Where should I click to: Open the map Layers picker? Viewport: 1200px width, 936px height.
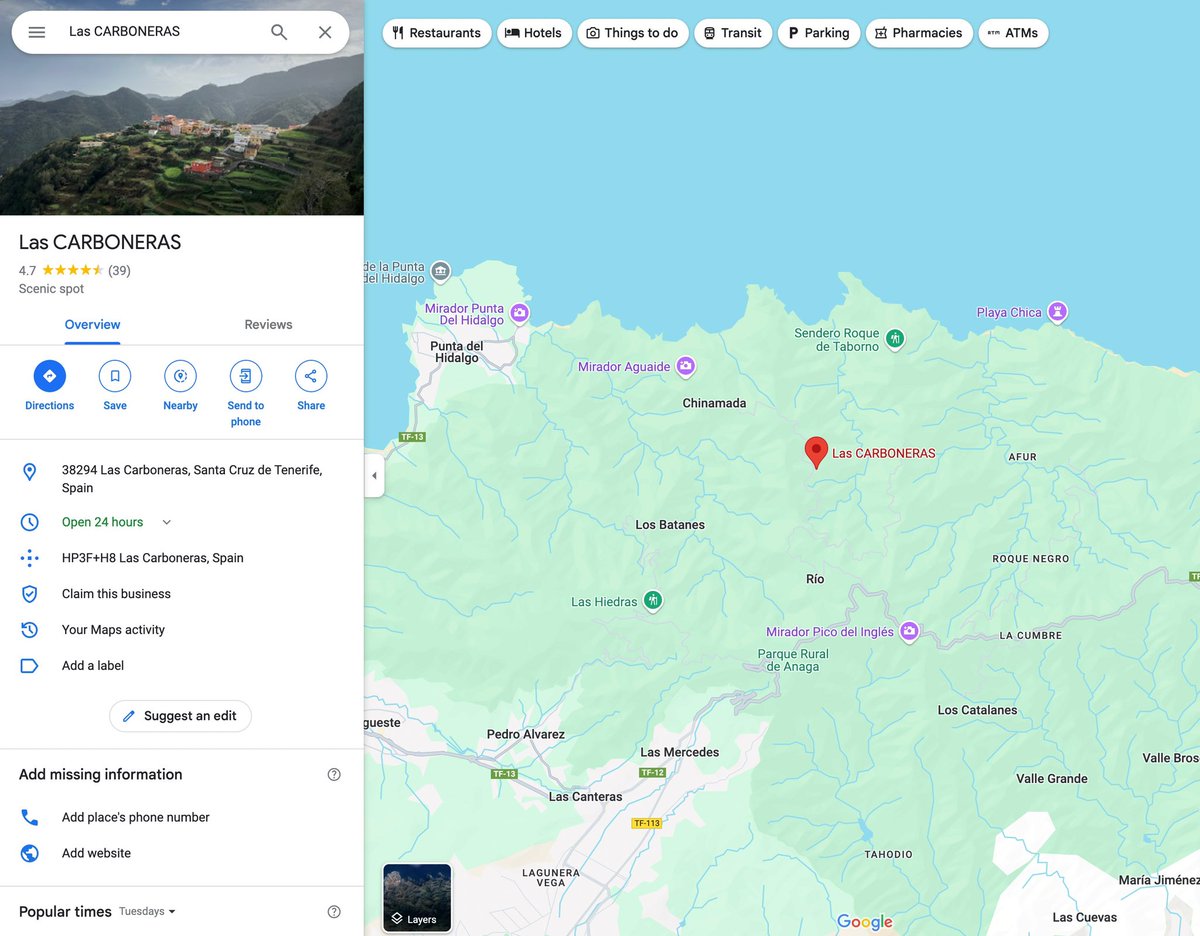tap(416, 897)
